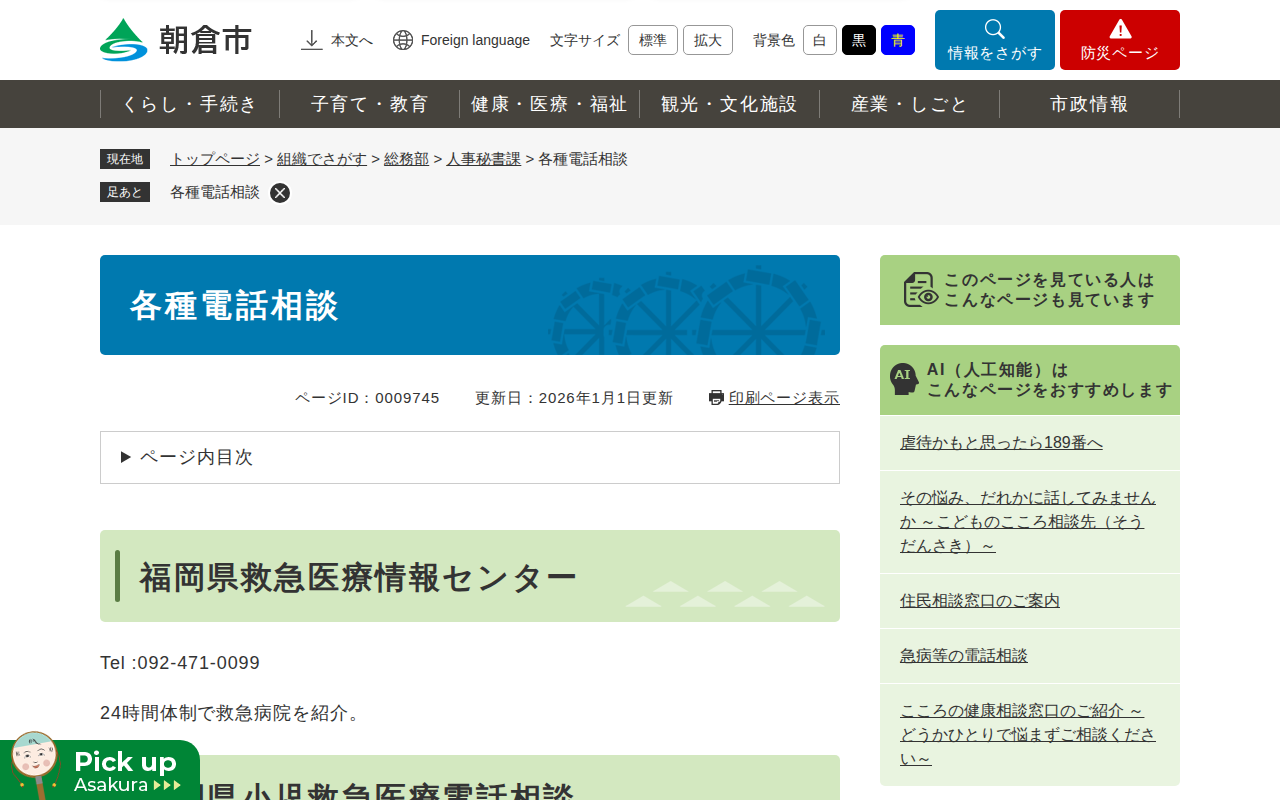
Task: Open the くらし・手続き menu
Action: 190,104
